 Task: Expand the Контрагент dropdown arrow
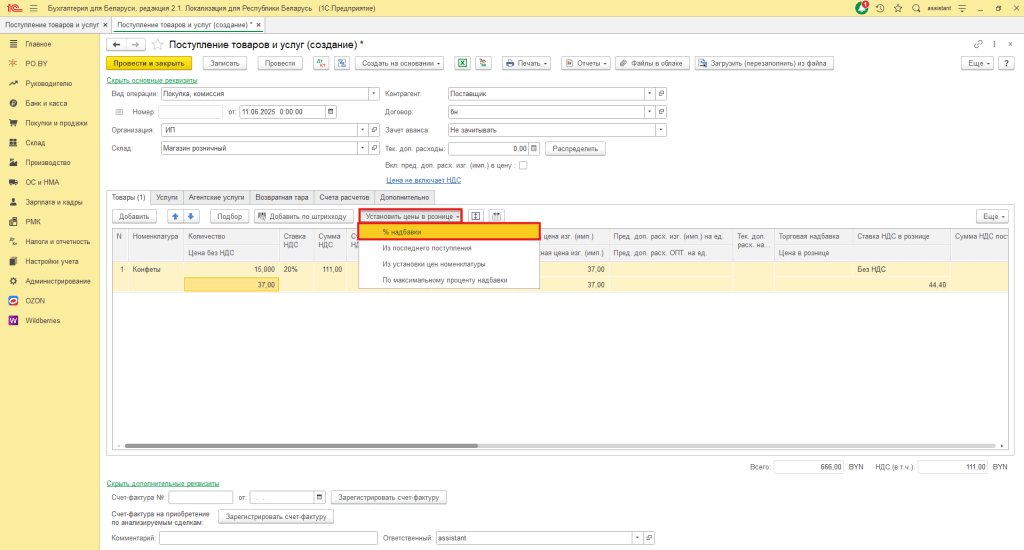tap(649, 93)
